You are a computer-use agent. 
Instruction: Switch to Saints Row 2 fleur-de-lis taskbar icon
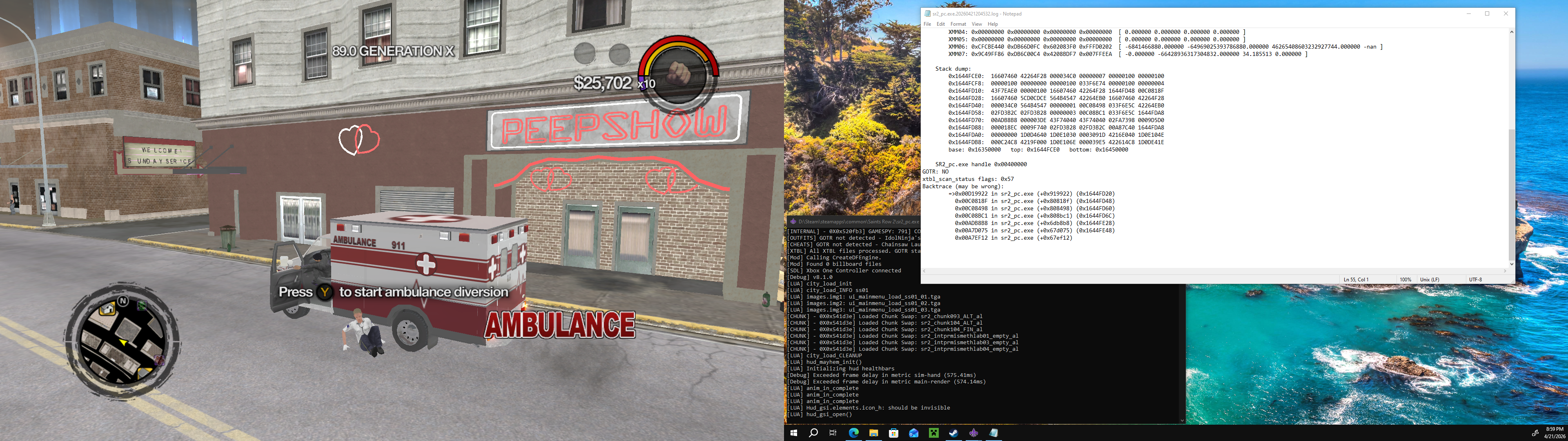pos(974,433)
